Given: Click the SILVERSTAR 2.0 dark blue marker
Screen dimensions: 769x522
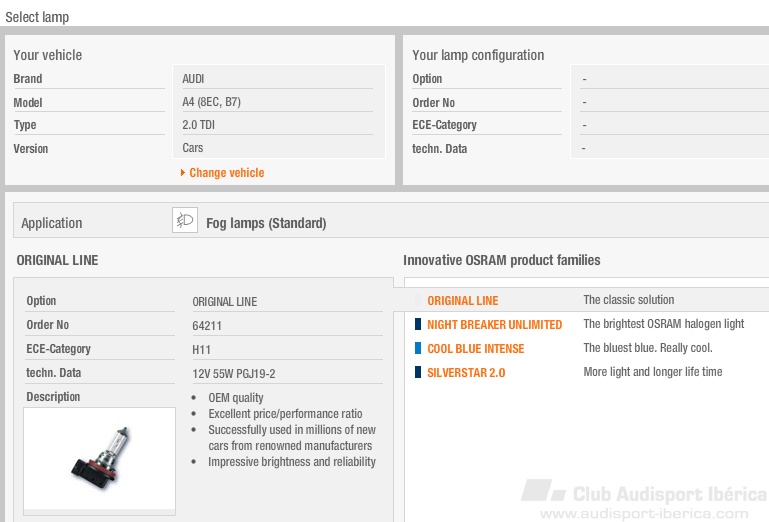Looking at the screenshot, I should (418, 372).
